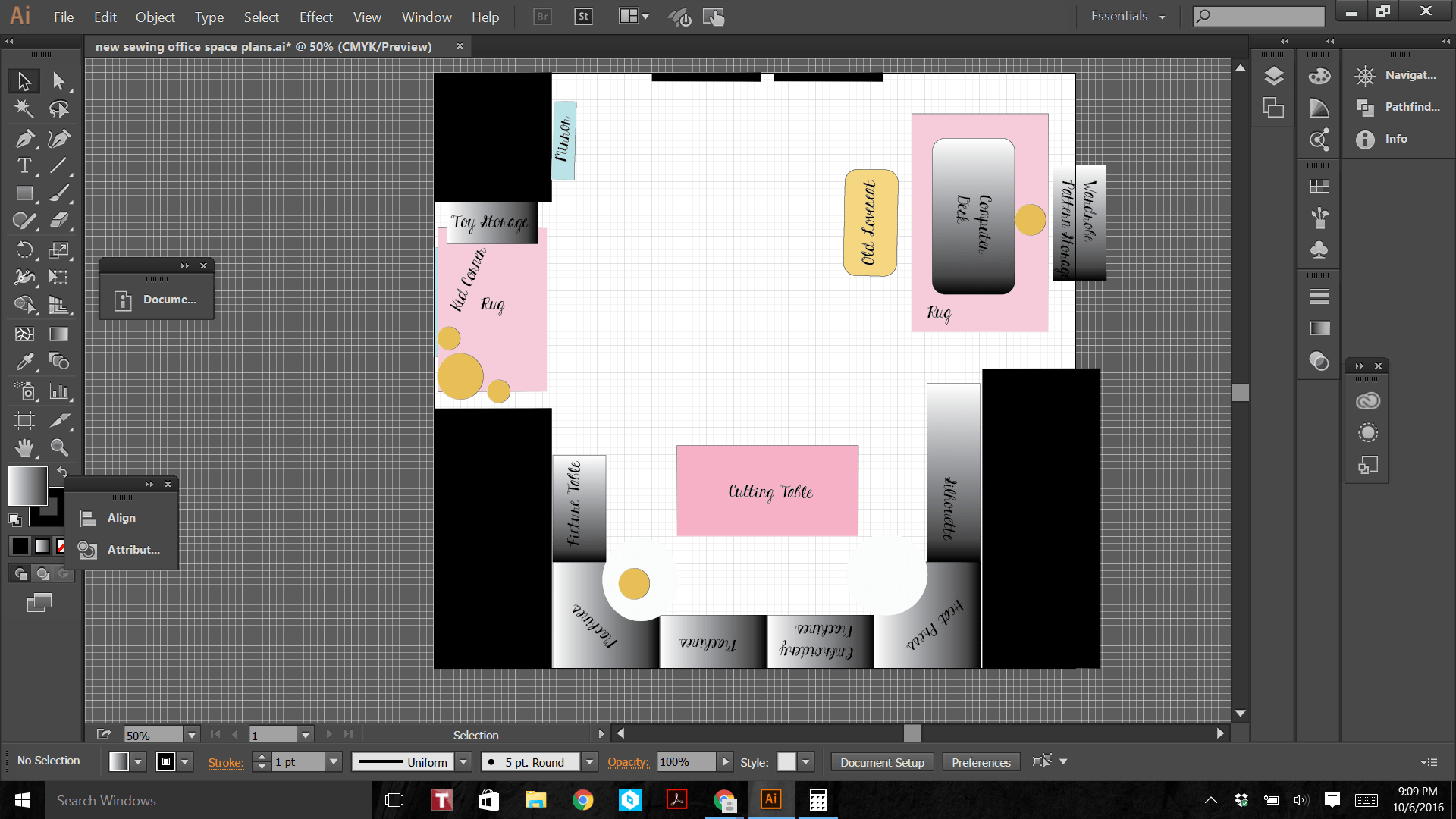The width and height of the screenshot is (1456, 819).
Task: Click the Preferences button
Action: [x=981, y=762]
